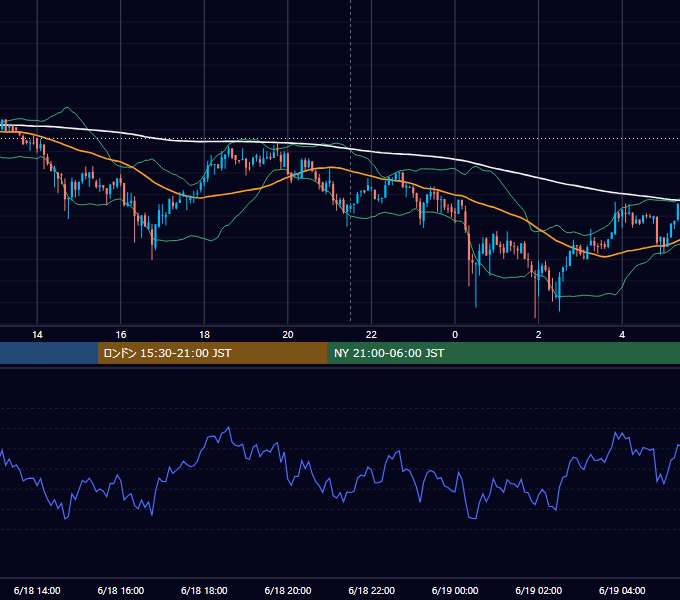Click the 6/18 14:00 label on the oscillator axis

pos(37,590)
